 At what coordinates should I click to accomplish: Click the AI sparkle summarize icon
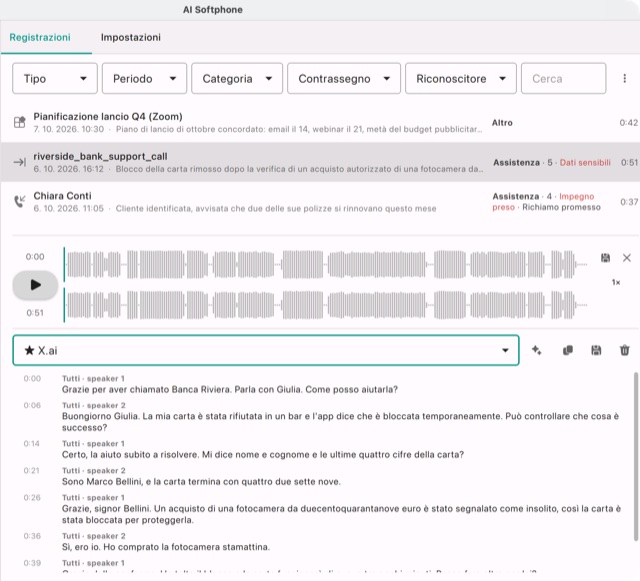point(537,350)
